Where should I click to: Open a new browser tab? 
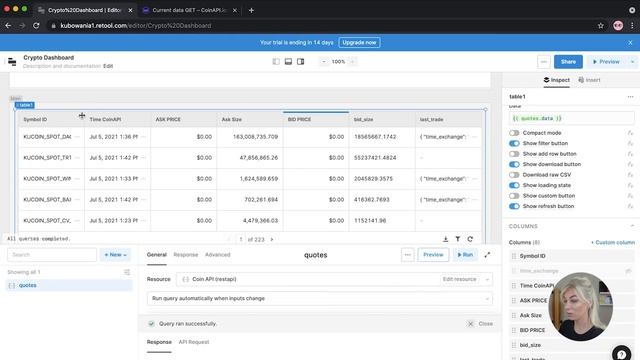251,10
